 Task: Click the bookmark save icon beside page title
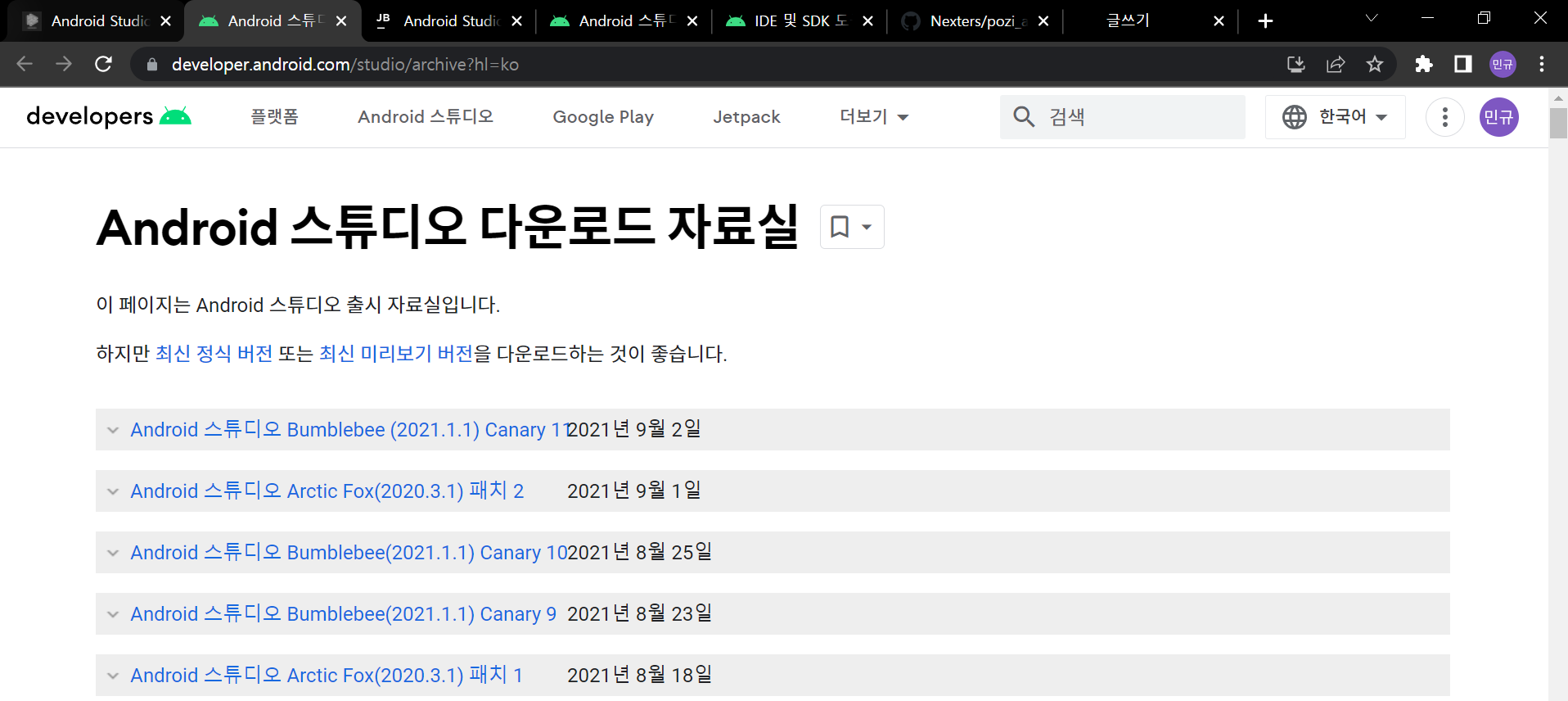tap(852, 227)
